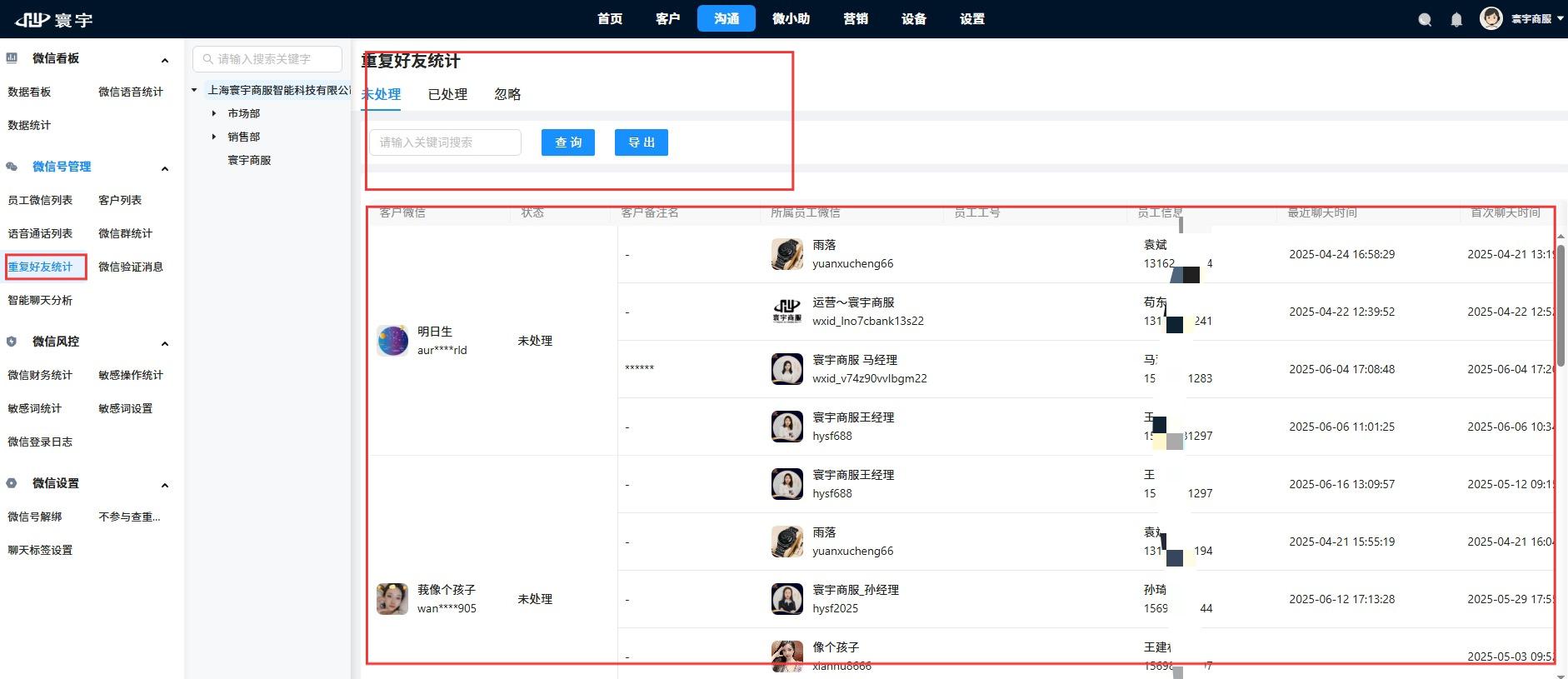The height and width of the screenshot is (679, 1568).
Task: Open 敏感词设置 in the sidebar
Action: coord(125,408)
